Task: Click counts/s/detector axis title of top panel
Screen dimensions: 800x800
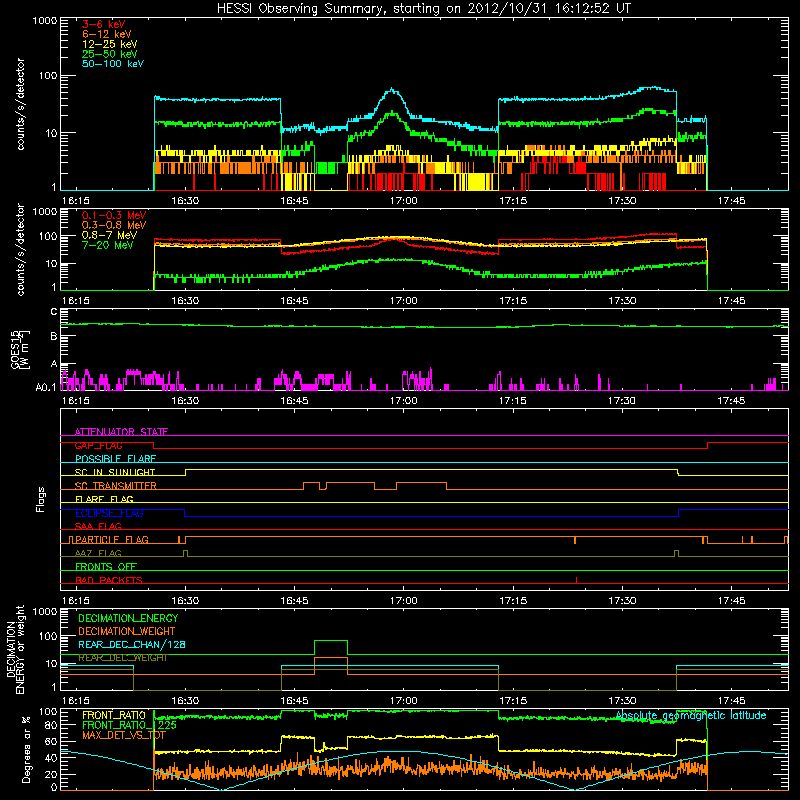Action: [20, 104]
